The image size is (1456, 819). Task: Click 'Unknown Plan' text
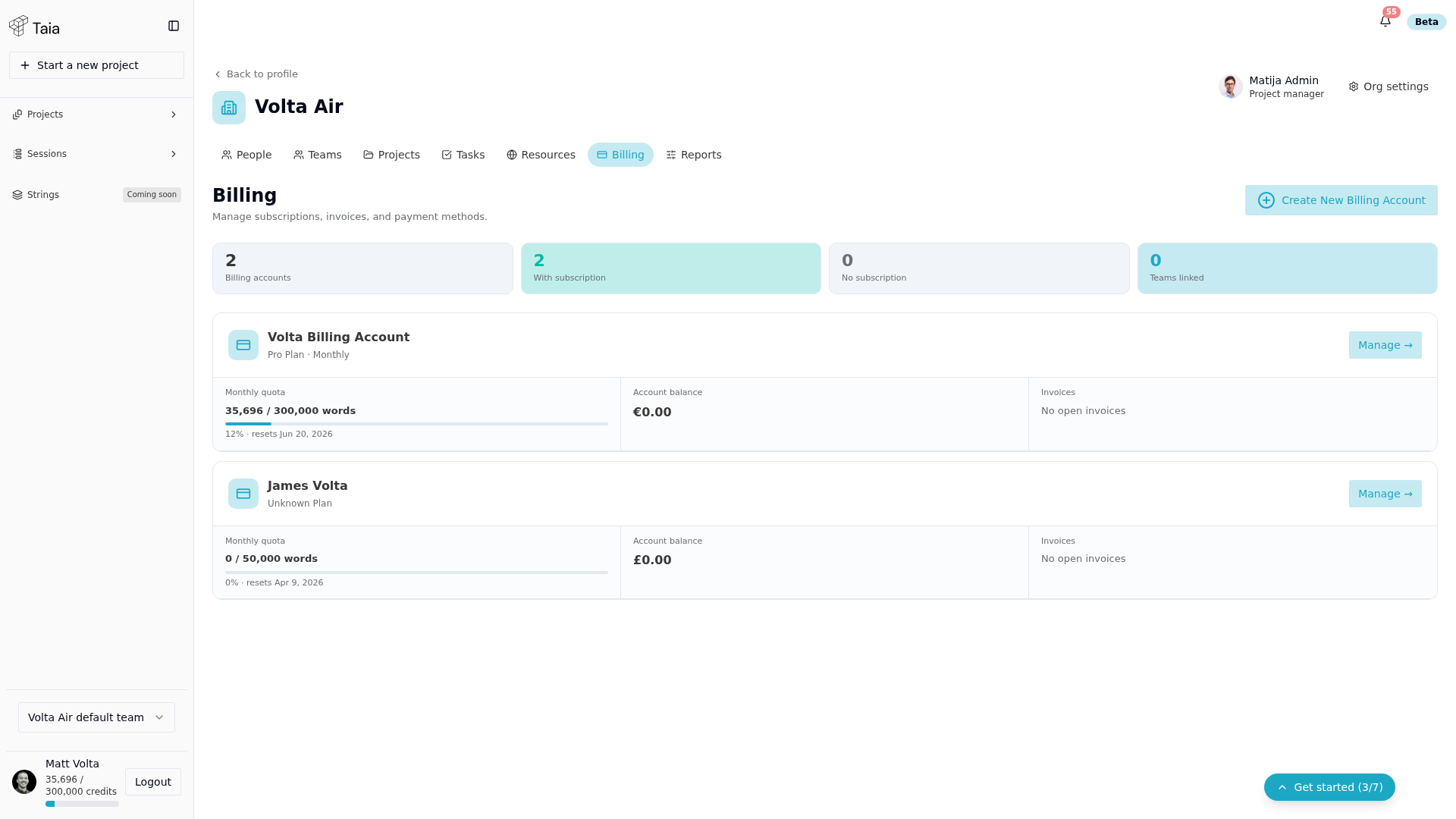coord(300,504)
